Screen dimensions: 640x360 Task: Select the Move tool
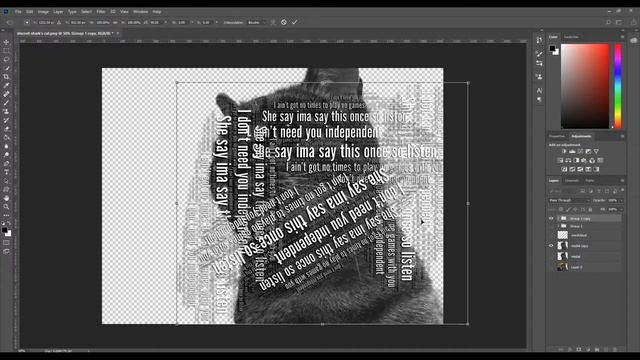pos(6,42)
